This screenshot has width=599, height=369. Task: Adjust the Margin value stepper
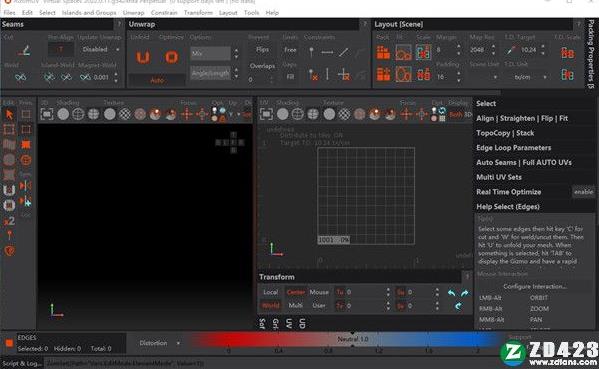coord(458,50)
